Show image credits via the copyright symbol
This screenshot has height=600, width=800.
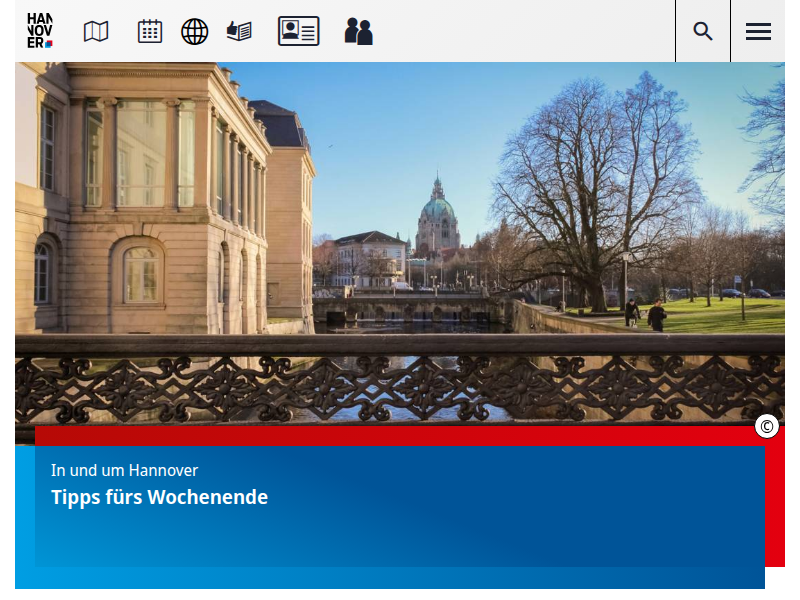pyautogui.click(x=767, y=427)
